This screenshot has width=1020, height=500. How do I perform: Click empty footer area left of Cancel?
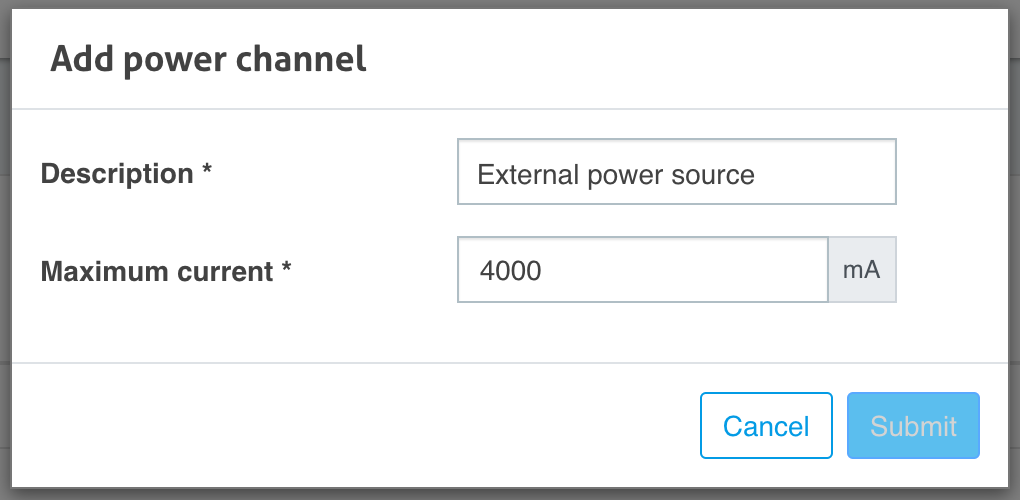[x=351, y=426]
